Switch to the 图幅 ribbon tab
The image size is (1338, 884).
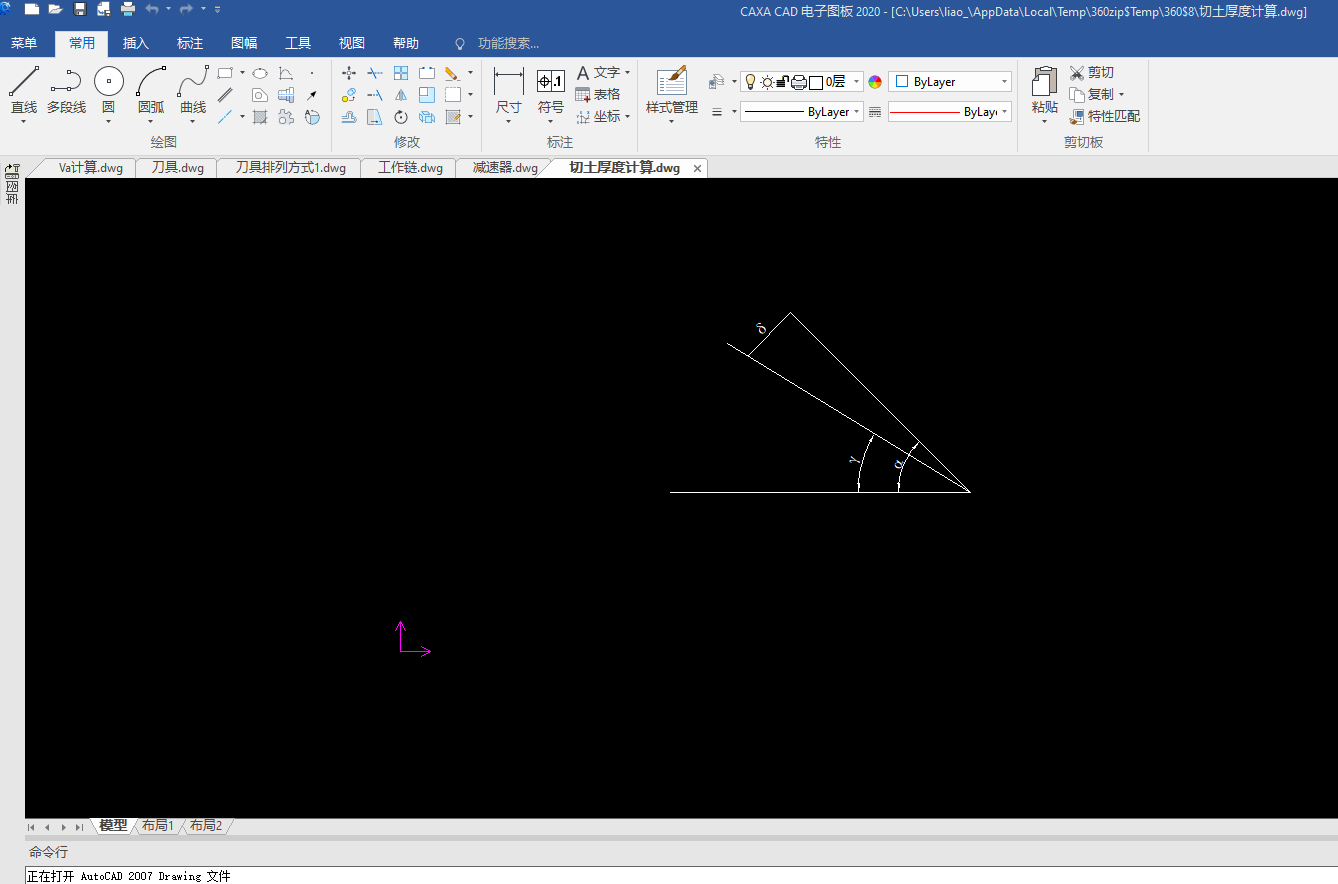(x=244, y=43)
